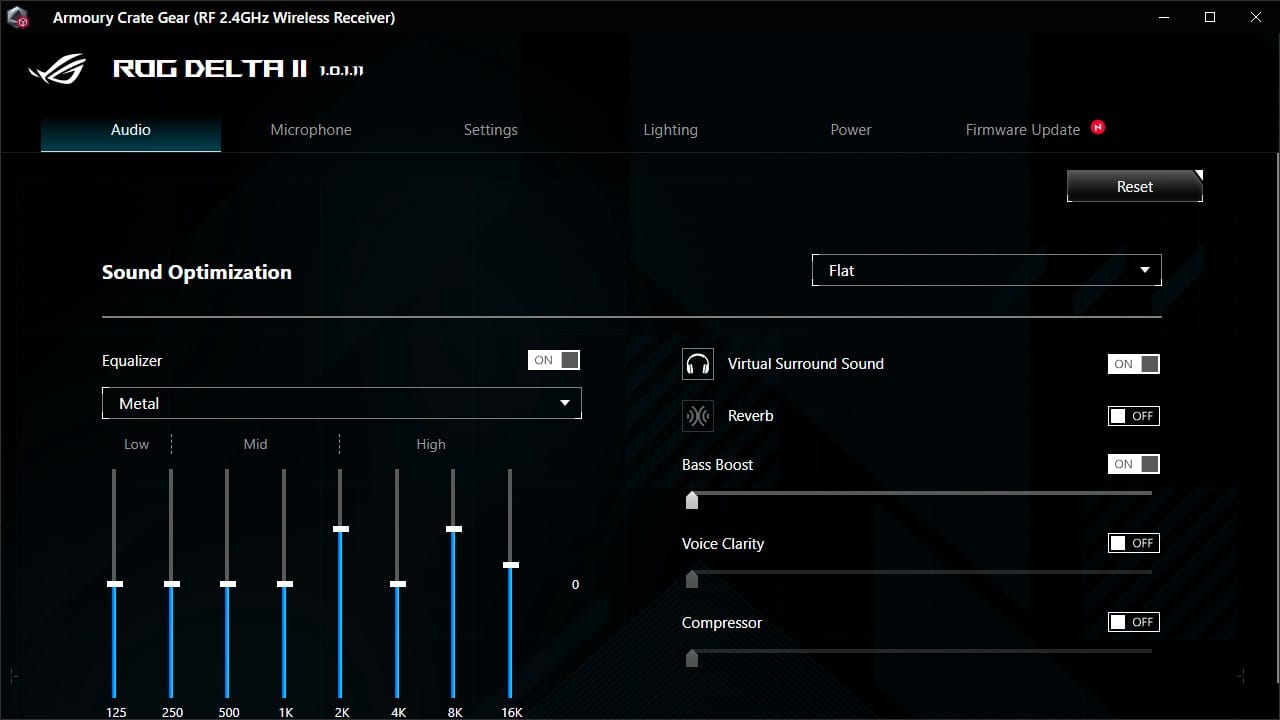The image size is (1280, 720).
Task: Click the Bass Boost level slider handle
Action: 692,500
